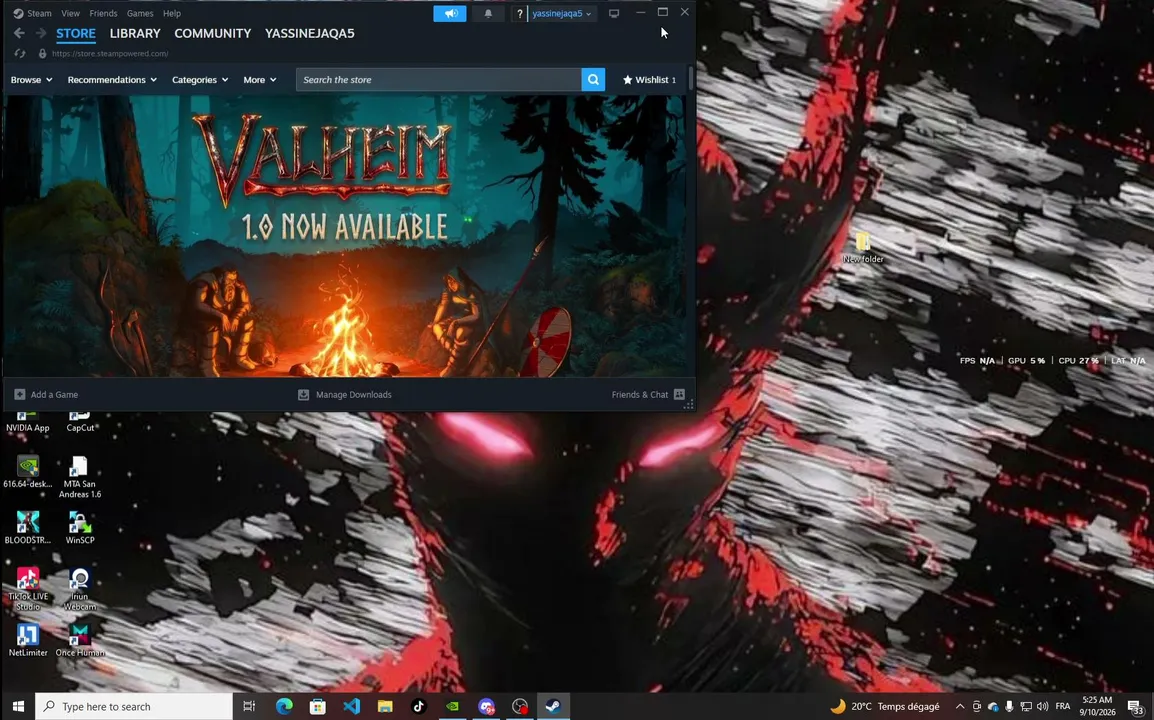Click the blue announcements megaphone button
The image size is (1154, 720).
450,13
